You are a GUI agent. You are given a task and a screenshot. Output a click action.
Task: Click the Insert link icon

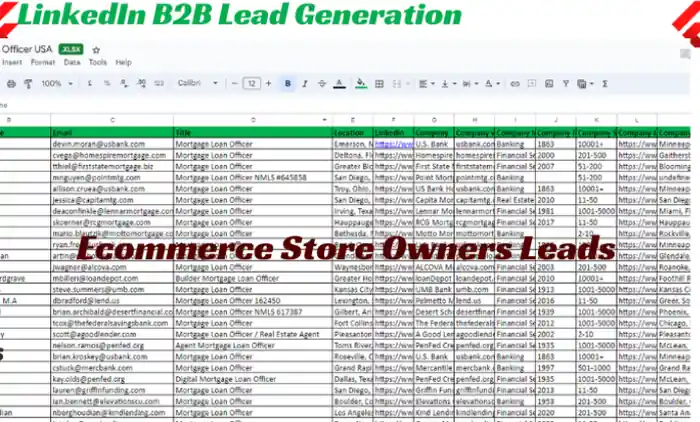click(x=515, y=84)
